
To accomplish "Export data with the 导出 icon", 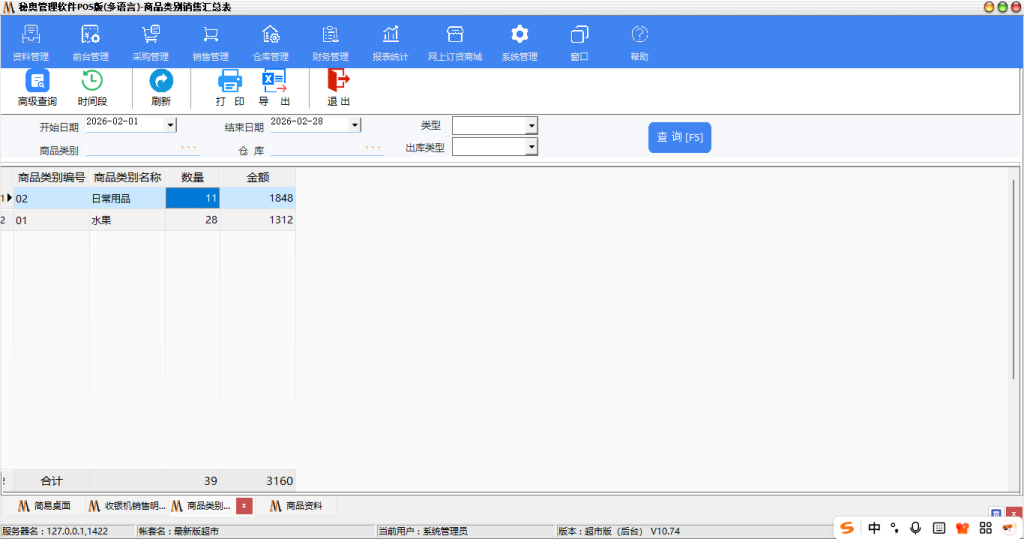I will (x=274, y=87).
